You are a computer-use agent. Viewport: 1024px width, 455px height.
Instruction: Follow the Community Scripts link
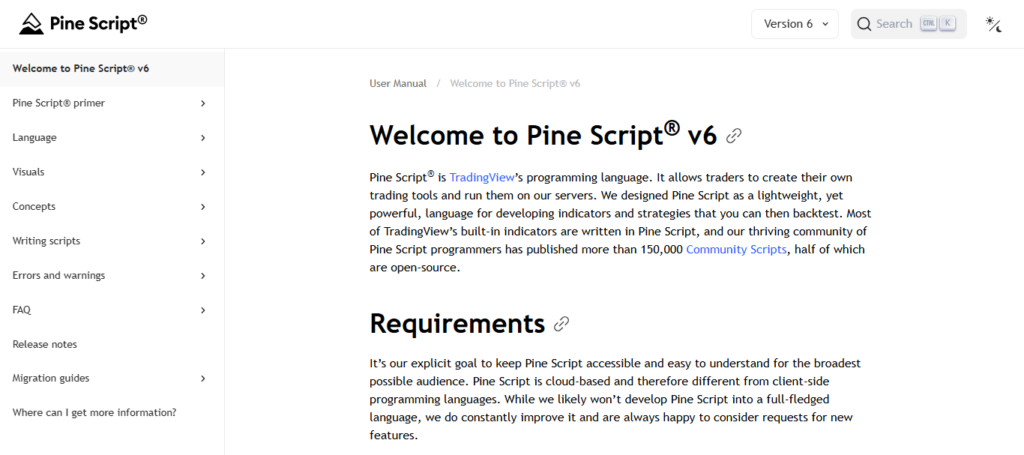pos(736,249)
